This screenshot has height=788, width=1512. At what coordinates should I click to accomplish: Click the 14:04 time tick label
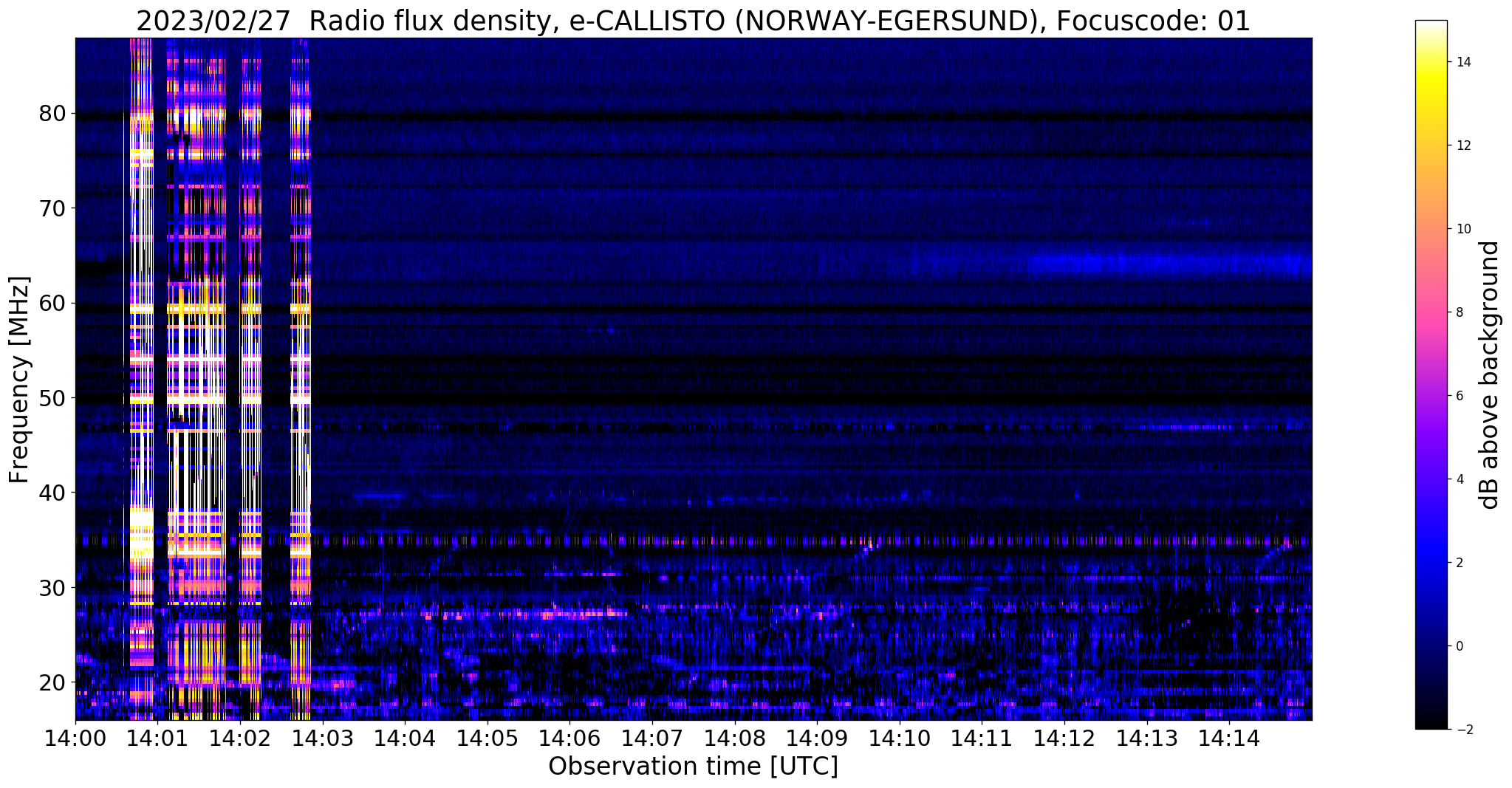[x=405, y=737]
